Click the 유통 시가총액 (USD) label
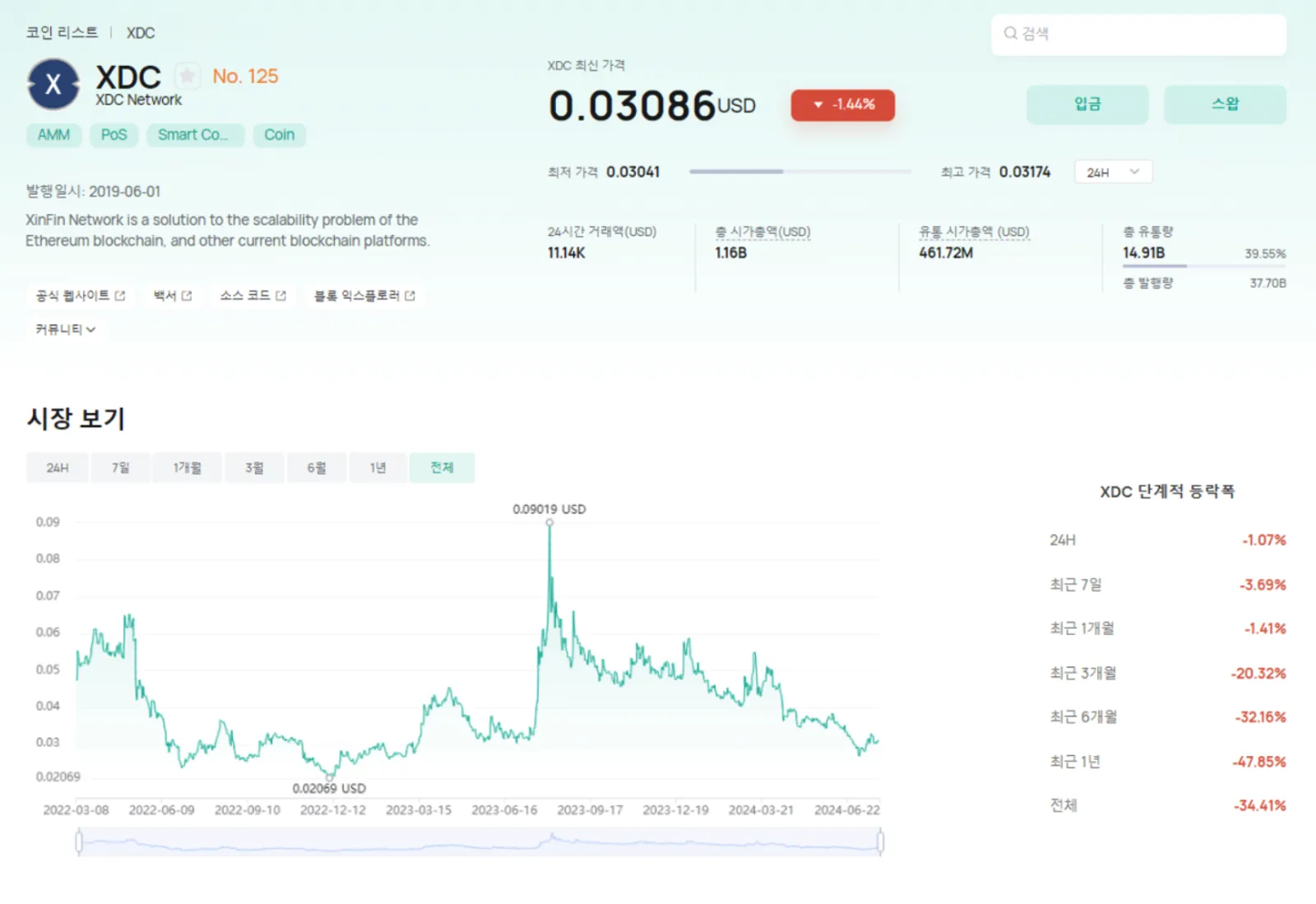Screen dimensions: 1316x904 [x=974, y=232]
